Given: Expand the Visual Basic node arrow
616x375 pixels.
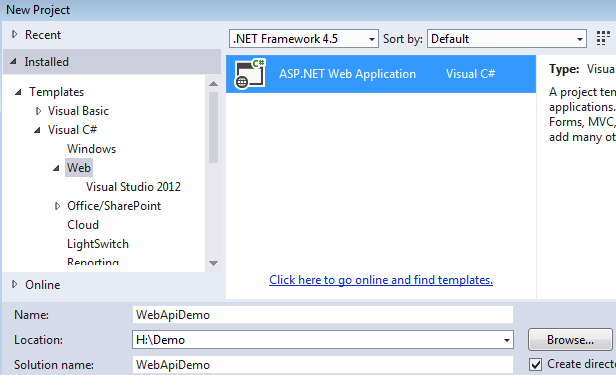Looking at the screenshot, I should pos(38,111).
